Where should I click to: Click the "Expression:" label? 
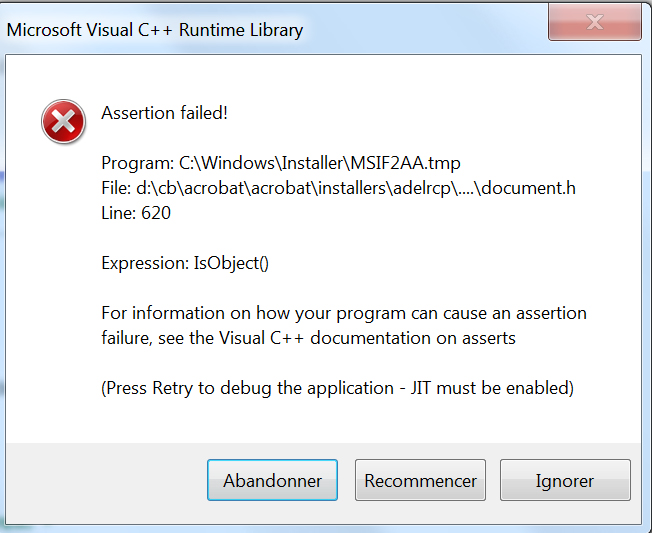tap(145, 263)
